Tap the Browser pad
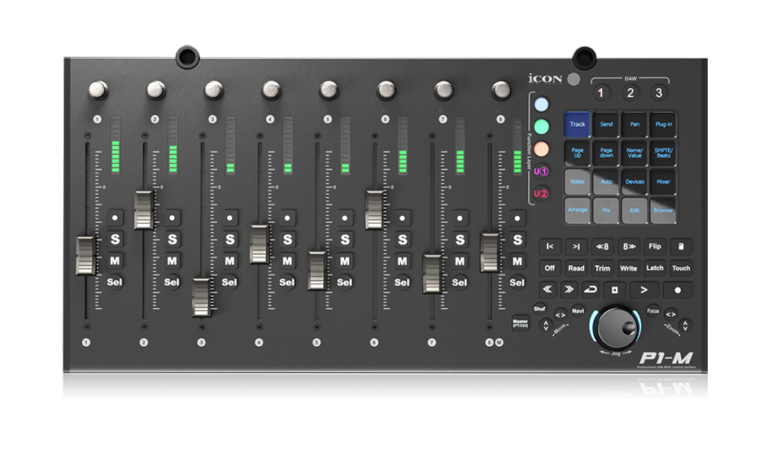 664,211
